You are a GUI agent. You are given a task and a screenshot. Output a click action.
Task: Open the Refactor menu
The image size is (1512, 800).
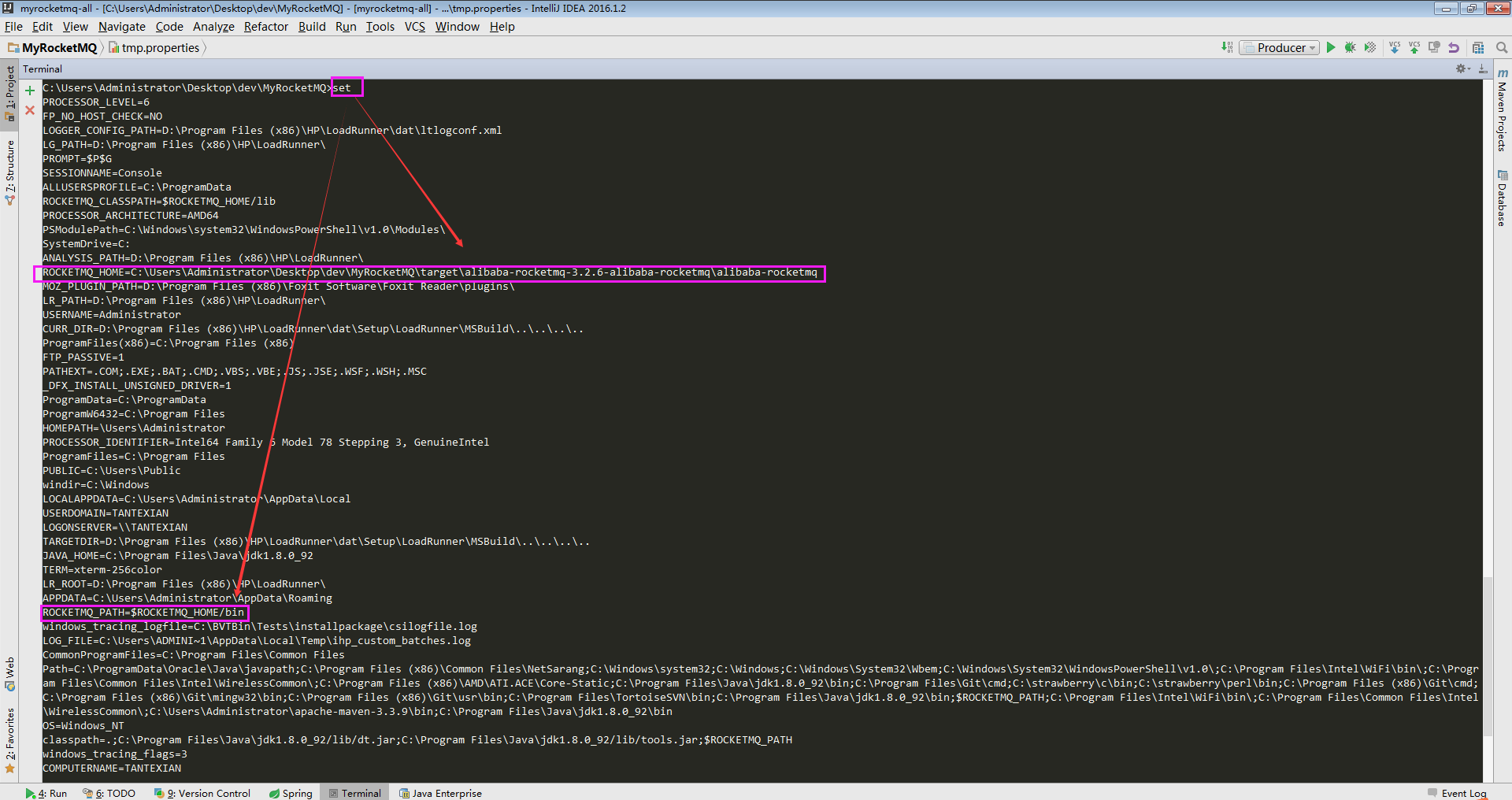click(x=265, y=27)
